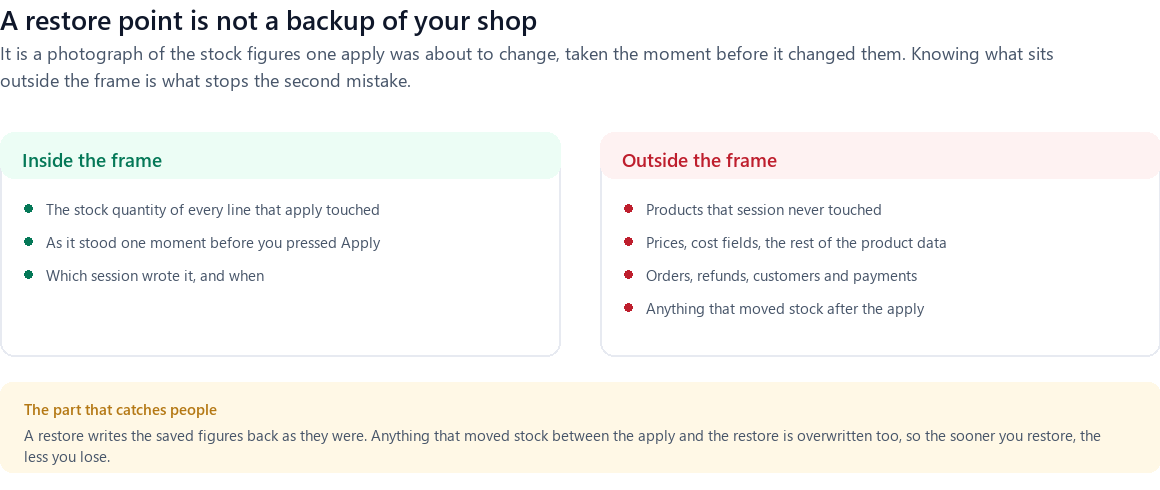Screen dimensions: 1160x490
Task: Click the text 'Which session wrote it, and when'
Action: (155, 276)
